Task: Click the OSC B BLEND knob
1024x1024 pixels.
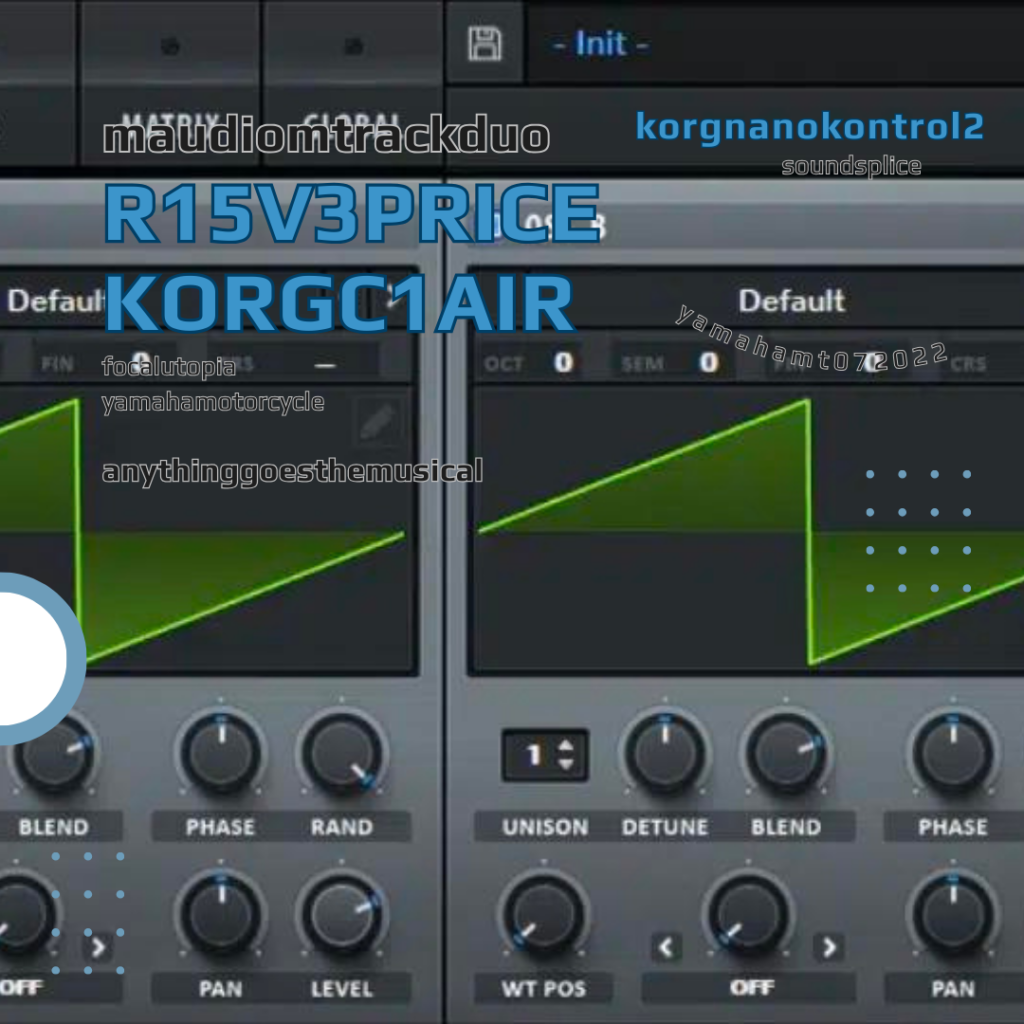Action: tap(786, 754)
